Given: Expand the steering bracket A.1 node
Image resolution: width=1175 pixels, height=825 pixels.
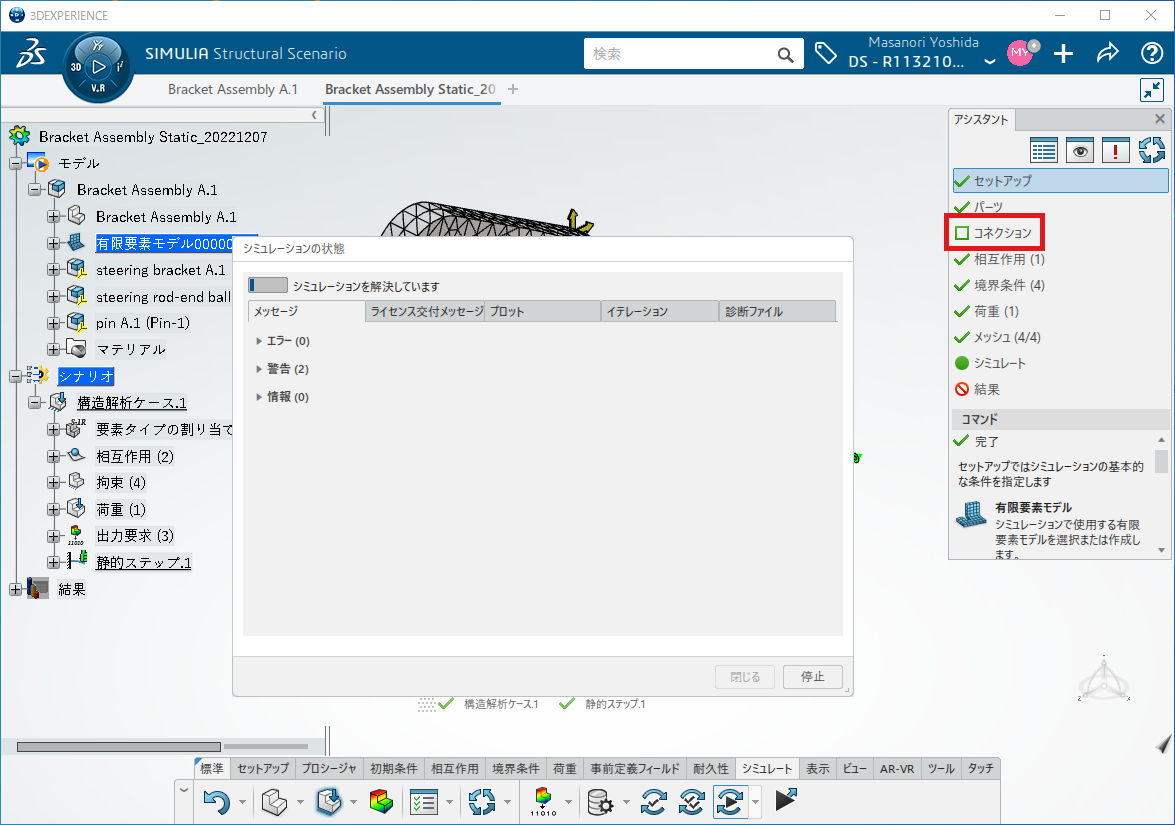Looking at the screenshot, I should coord(53,270).
